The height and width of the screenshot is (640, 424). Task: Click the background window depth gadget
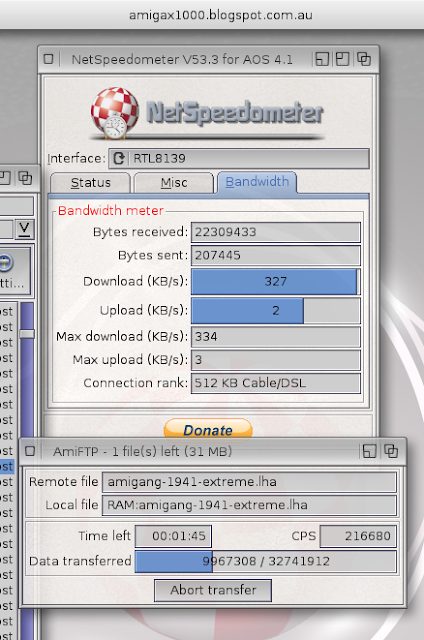(x=25, y=178)
